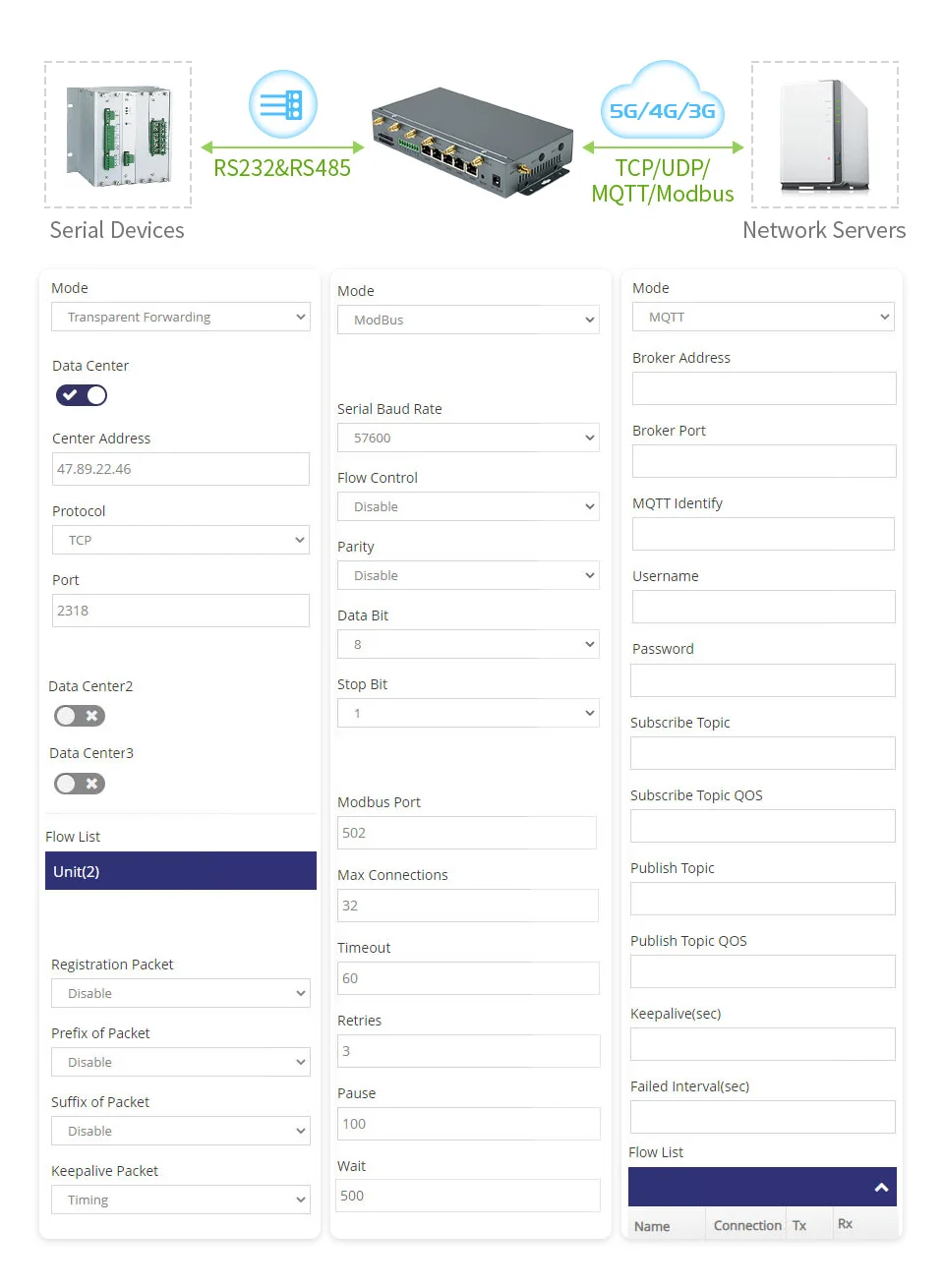
Task: Open the Transparent Forwarding mode dropdown
Action: coord(181,317)
